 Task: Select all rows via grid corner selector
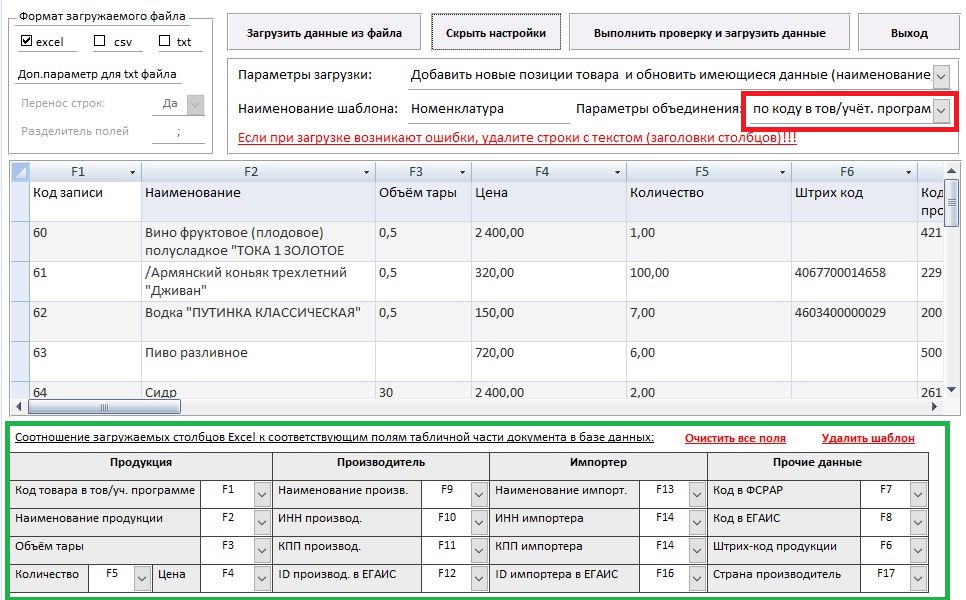19,172
